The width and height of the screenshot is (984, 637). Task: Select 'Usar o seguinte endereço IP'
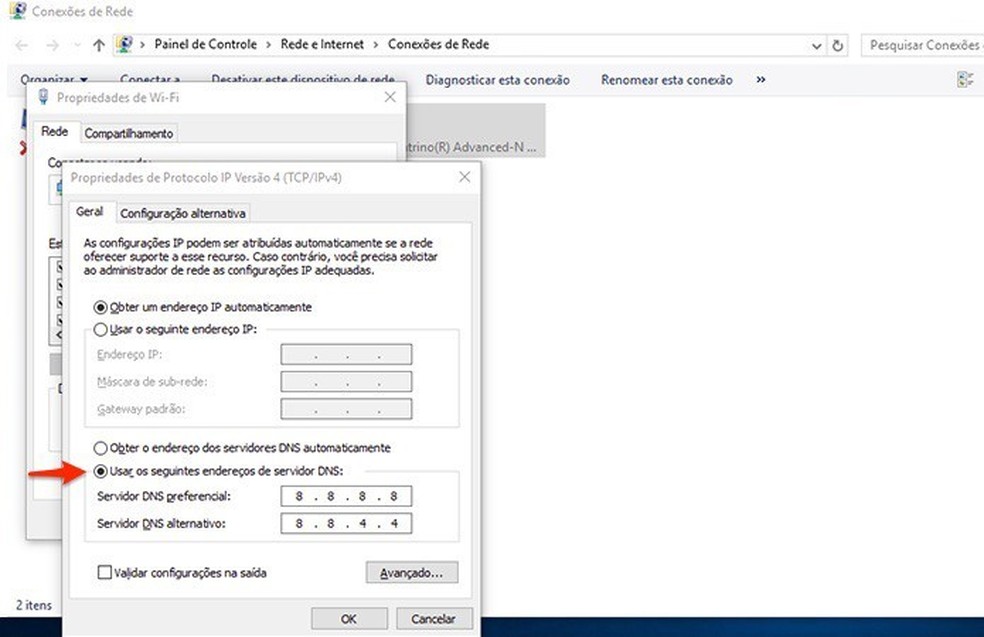[100, 329]
